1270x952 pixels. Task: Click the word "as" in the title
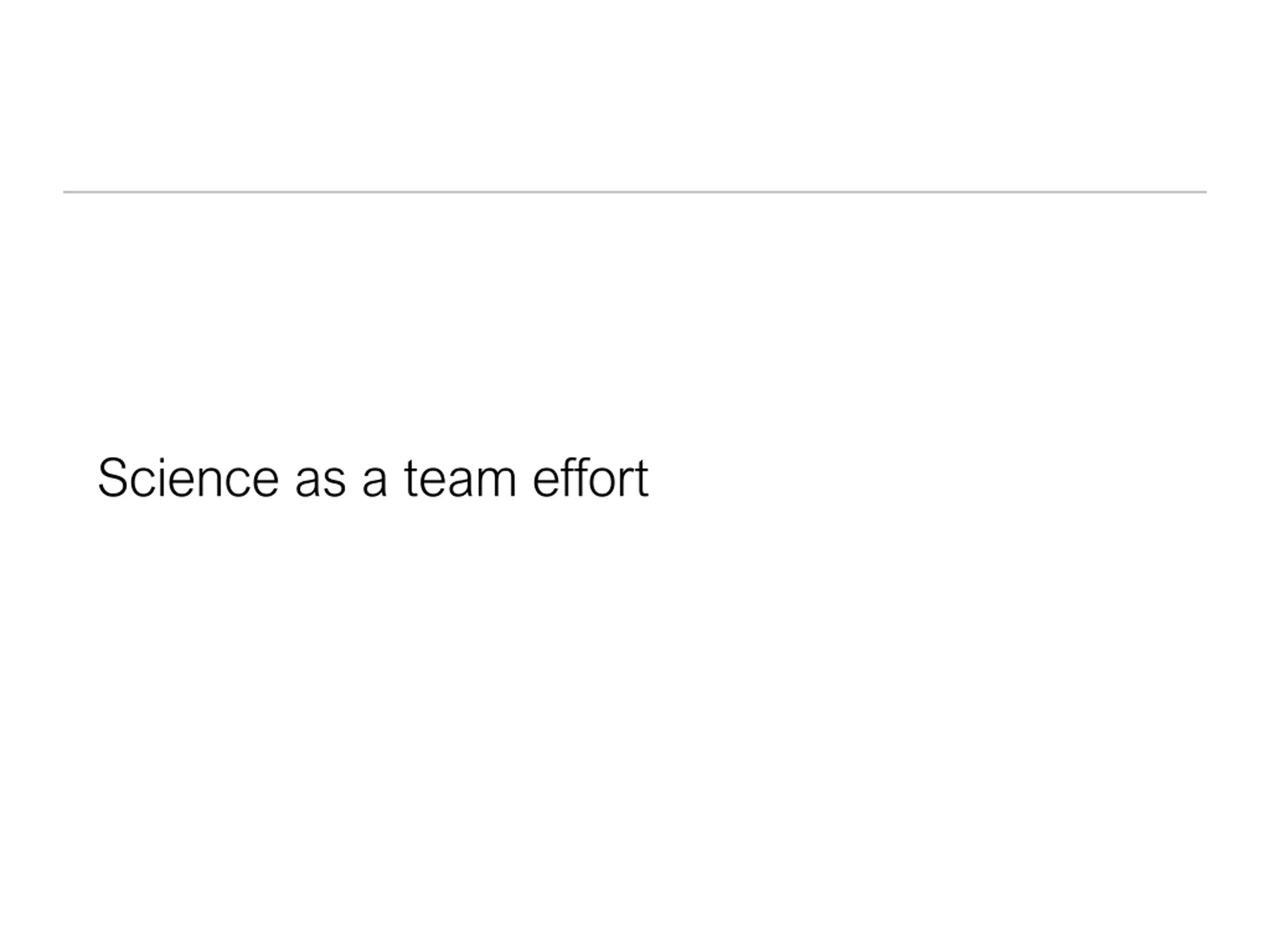click(320, 481)
